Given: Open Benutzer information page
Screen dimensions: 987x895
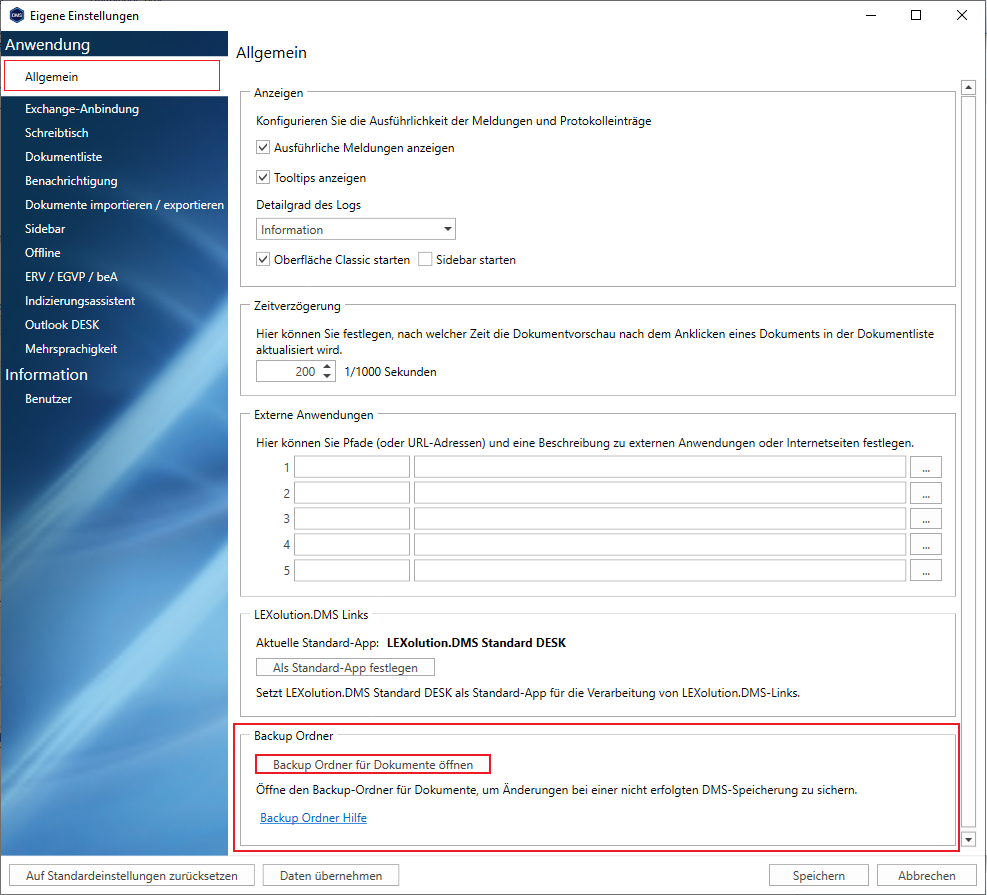Looking at the screenshot, I should pos(48,398).
